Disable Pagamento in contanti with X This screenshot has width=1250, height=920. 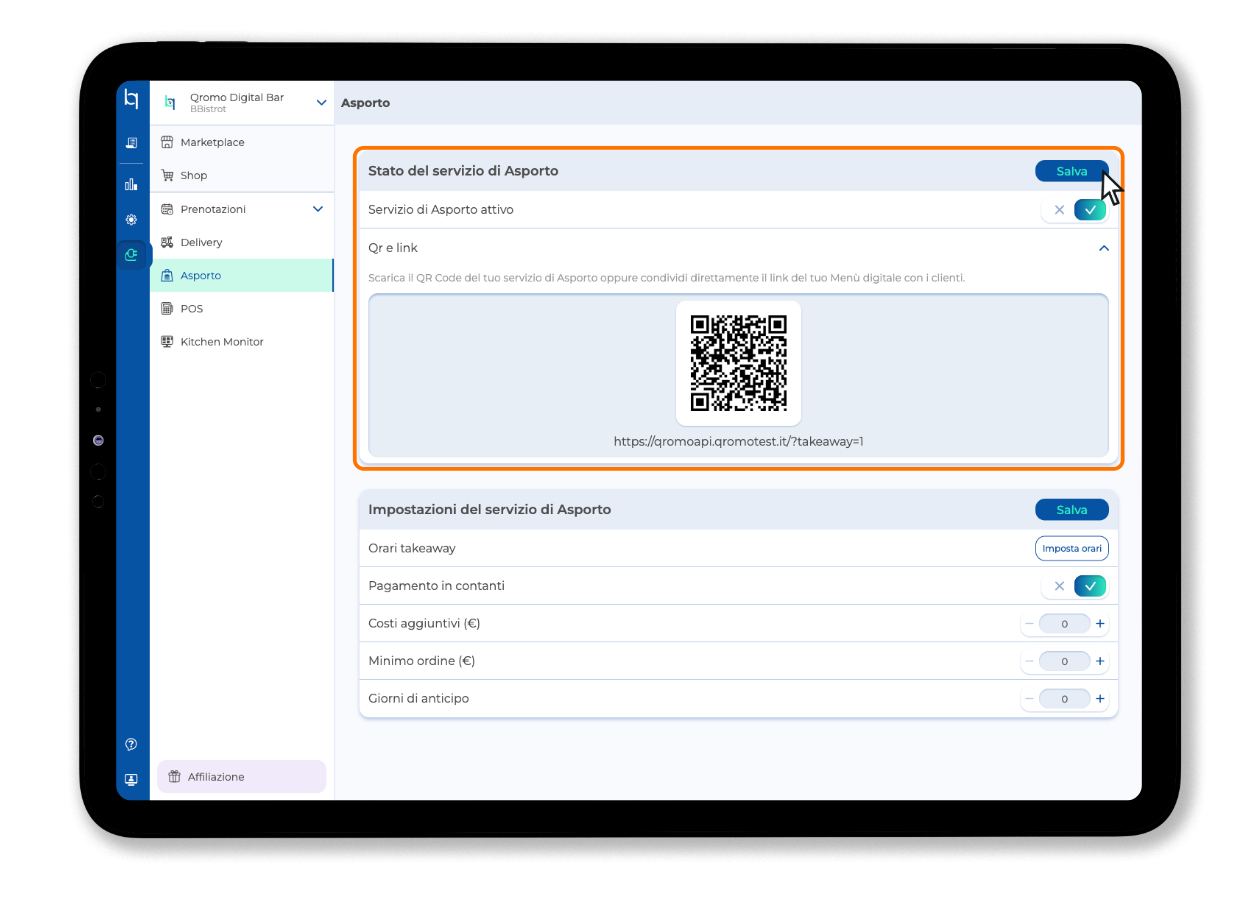[1059, 586]
